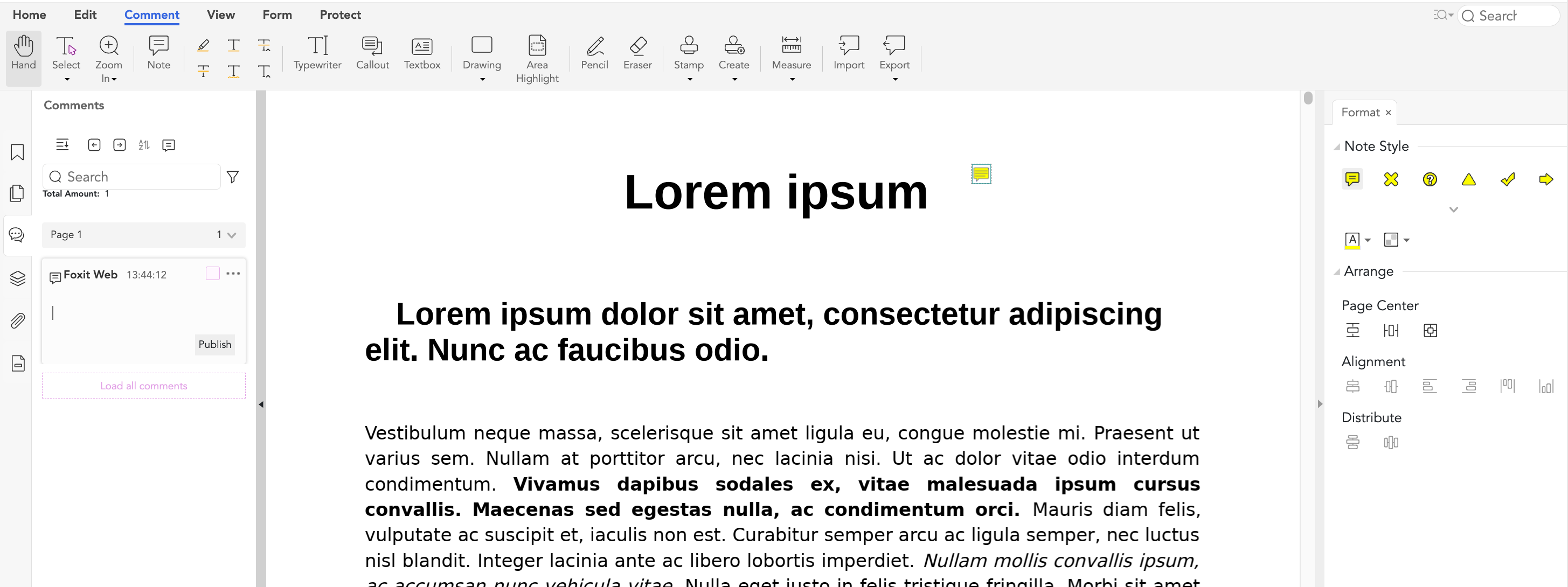1568x587 pixels.
Task: Click Load all comments link
Action: (144, 386)
